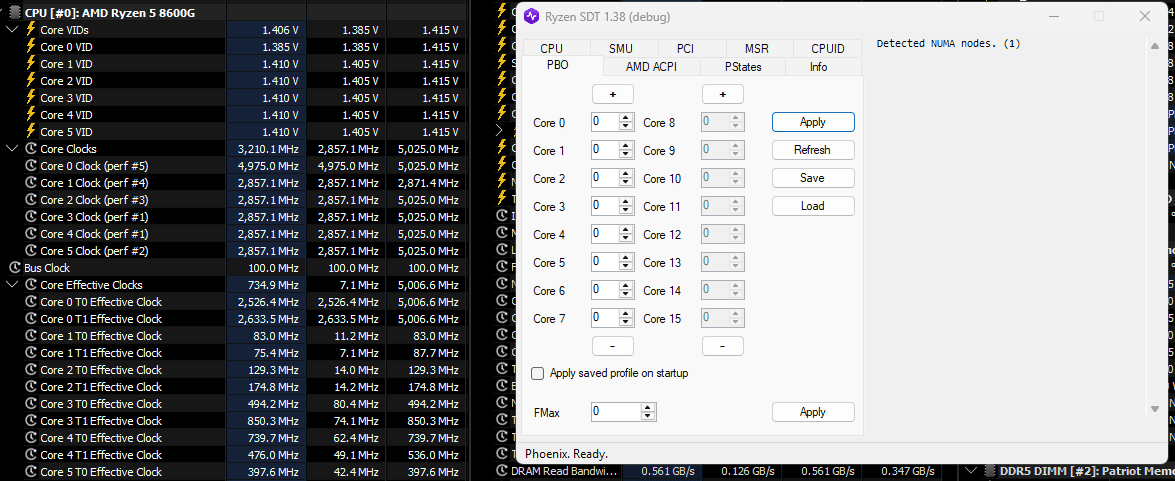Click the Core 1 offset spinner arrows
The height and width of the screenshot is (481, 1175).
click(626, 151)
